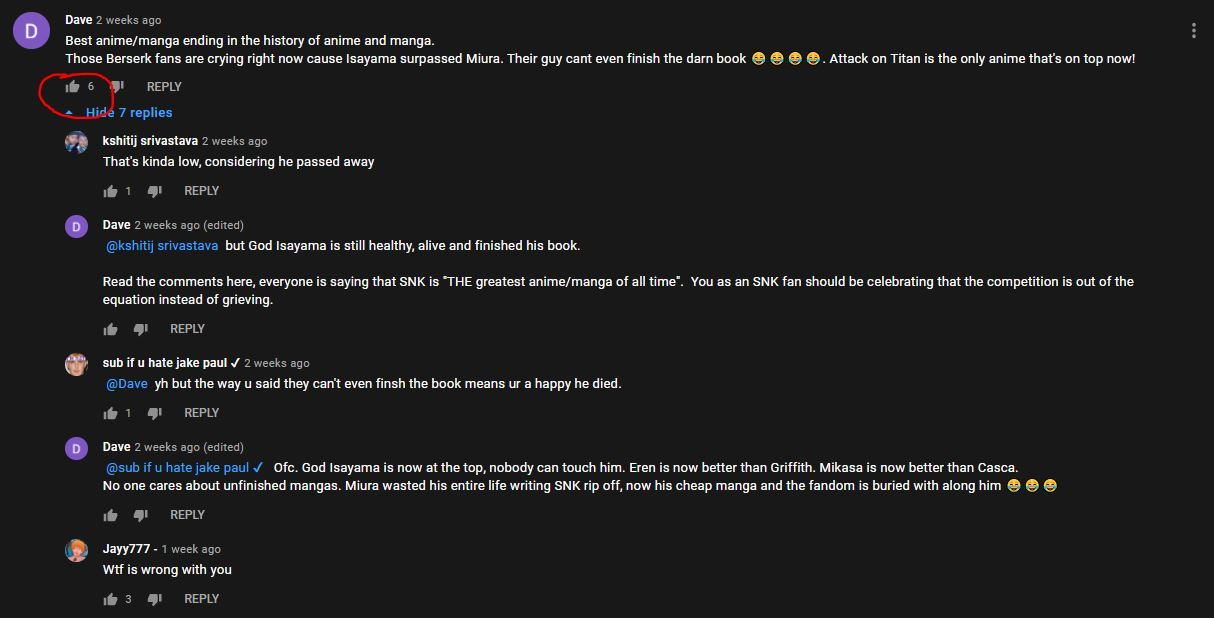Reply to kshitij srivastava's comment
The height and width of the screenshot is (618, 1214).
coord(201,191)
